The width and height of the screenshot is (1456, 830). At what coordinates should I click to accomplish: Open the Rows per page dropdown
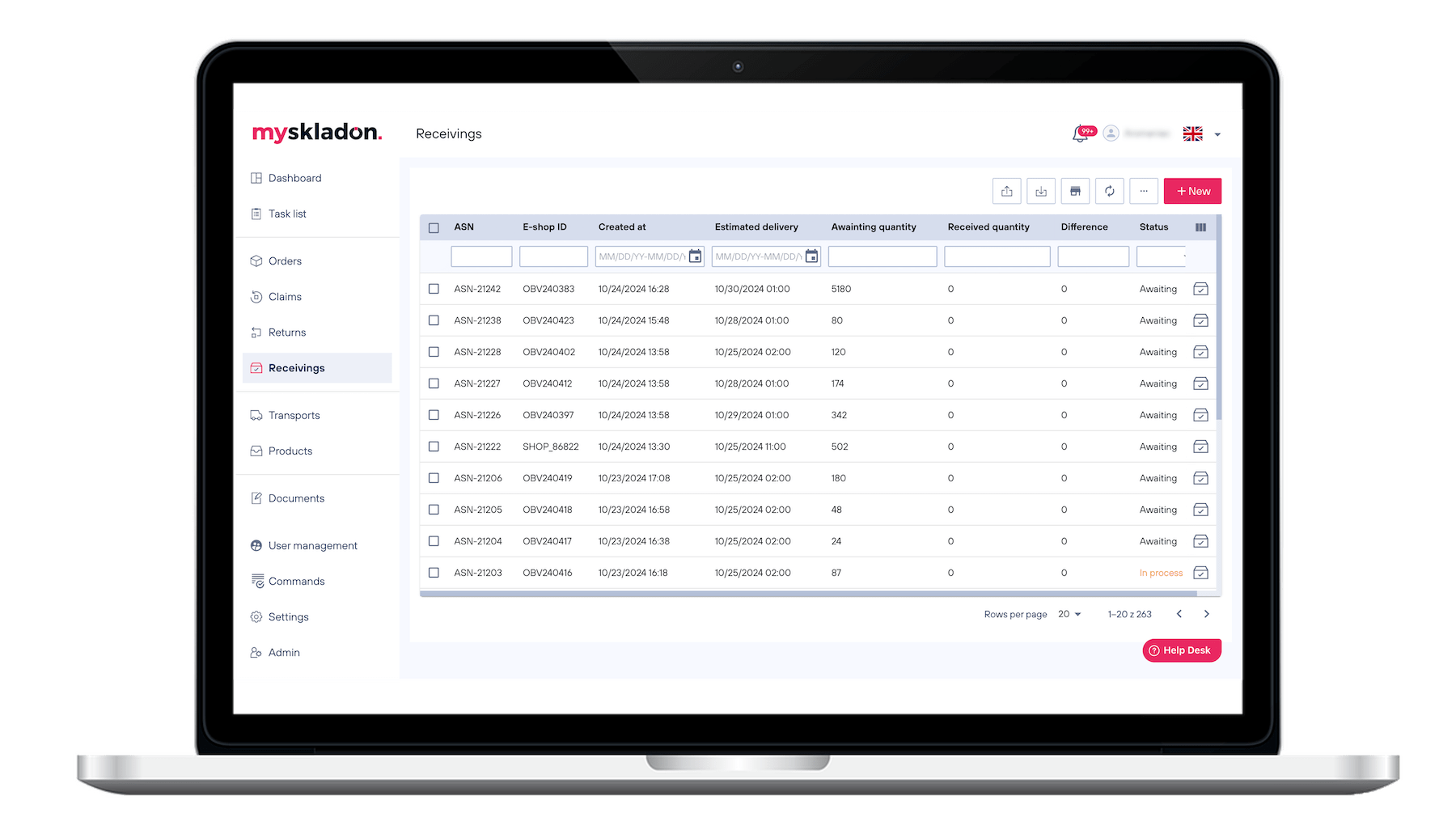(x=1069, y=614)
